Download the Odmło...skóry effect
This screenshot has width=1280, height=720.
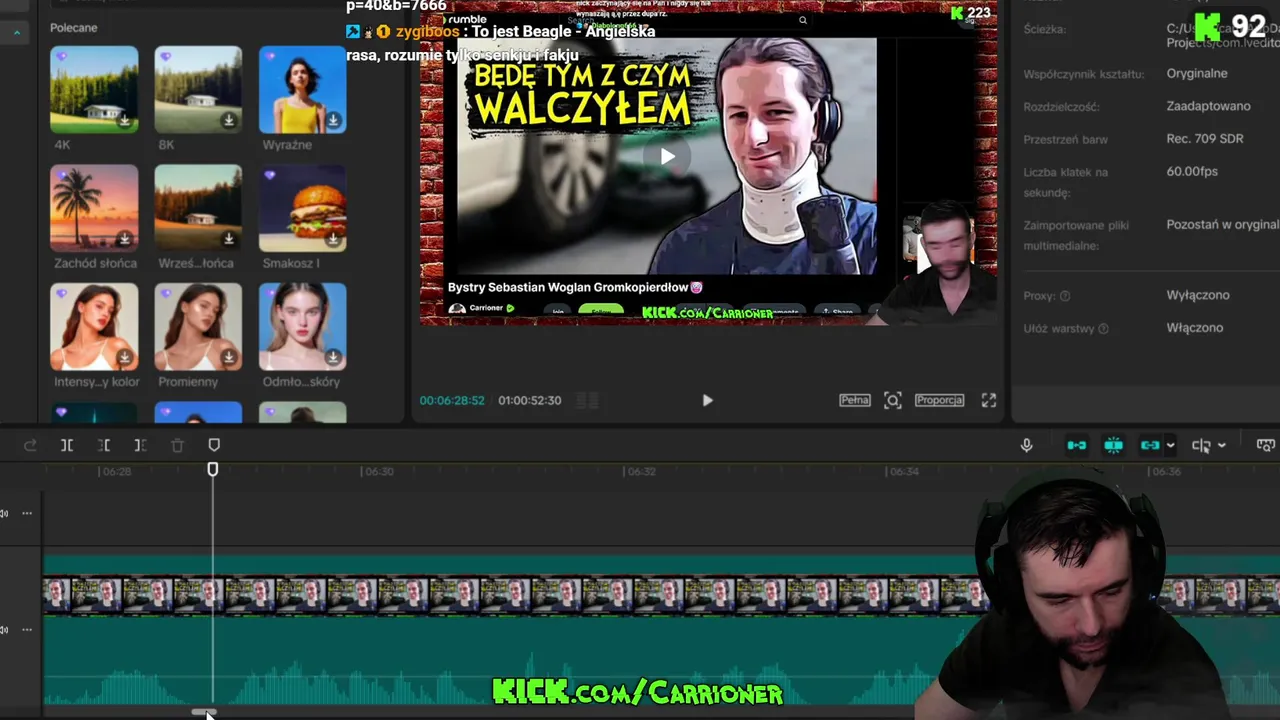[333, 357]
